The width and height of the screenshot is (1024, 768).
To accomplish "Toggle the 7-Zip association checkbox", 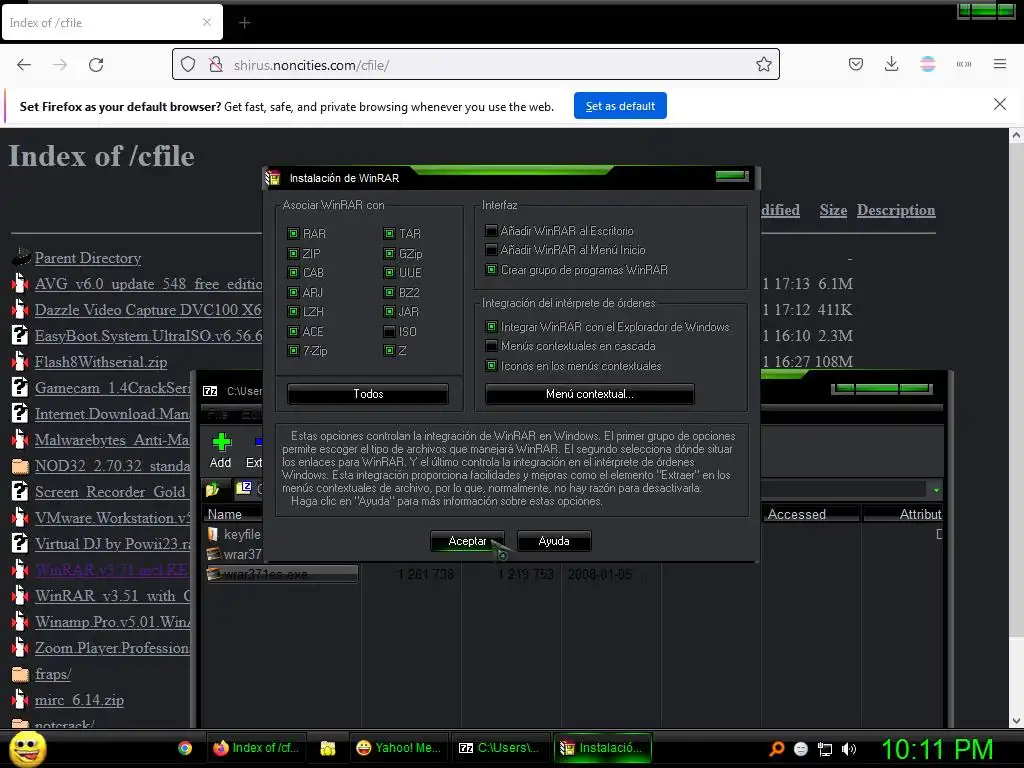I will [293, 351].
